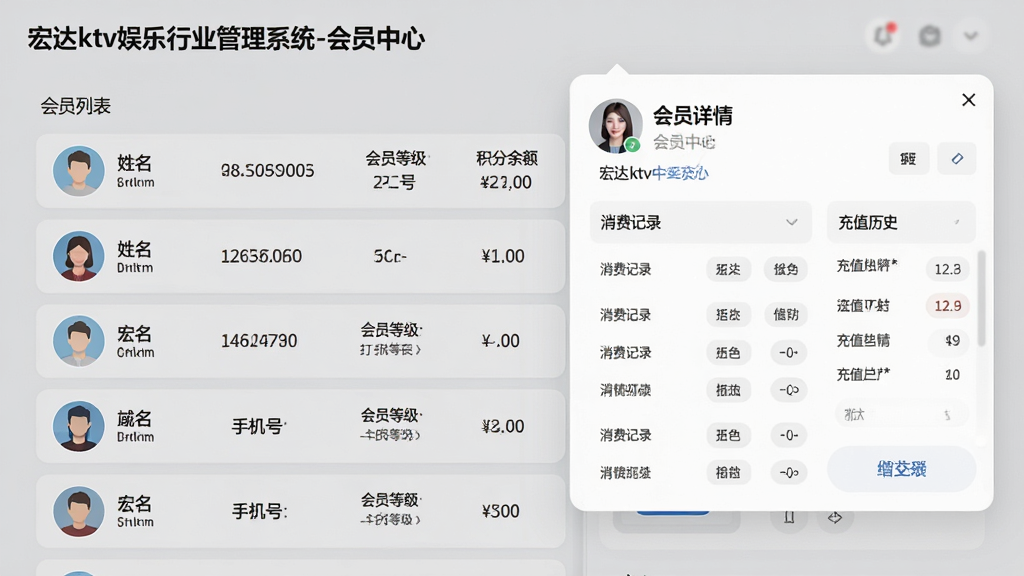
Task: Close the 会员详情 popup
Action: [968, 100]
